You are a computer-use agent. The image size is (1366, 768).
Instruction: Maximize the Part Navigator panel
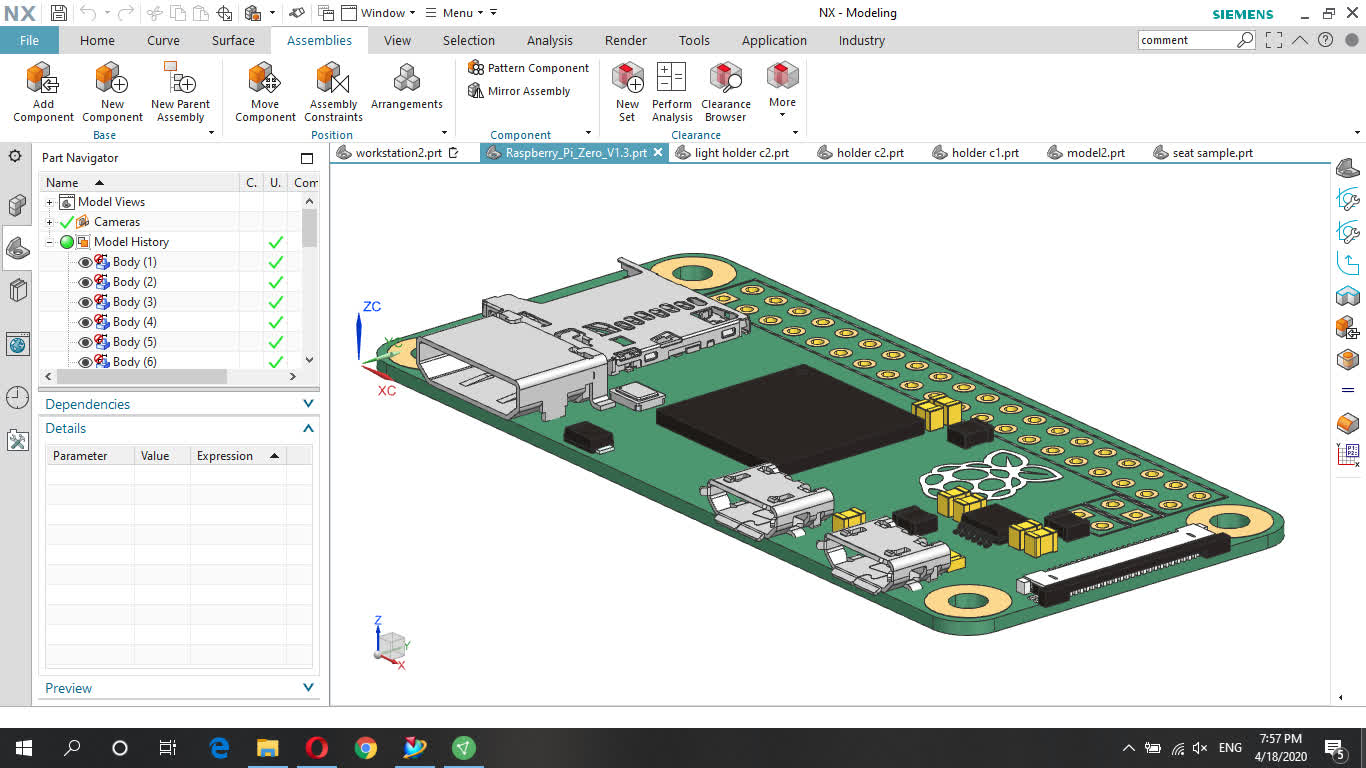tap(307, 158)
